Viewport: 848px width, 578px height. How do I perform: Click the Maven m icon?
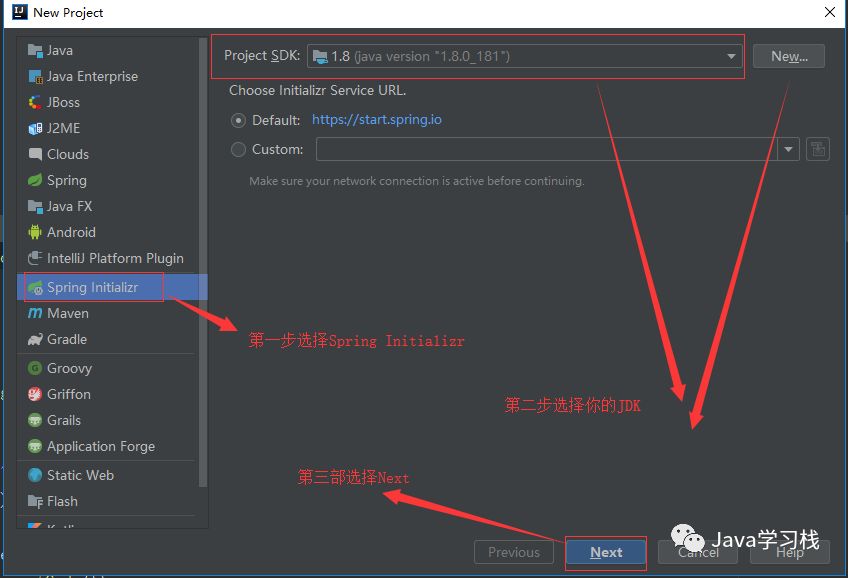[35, 314]
